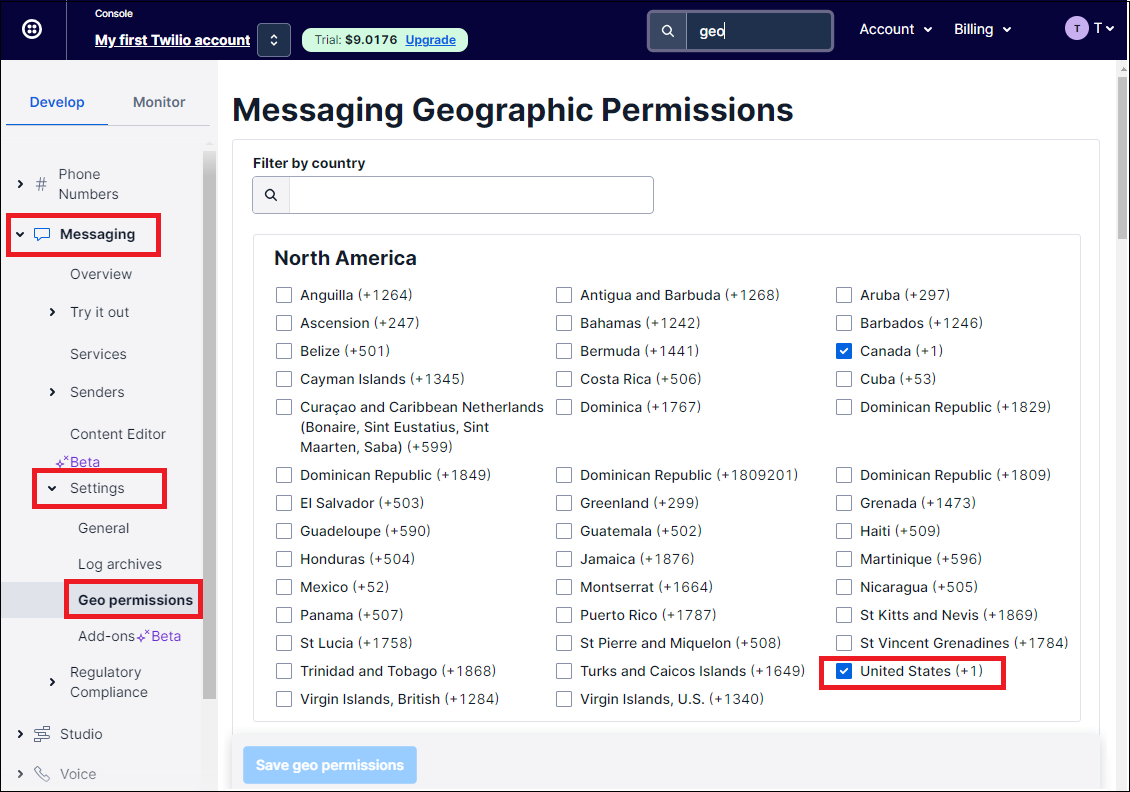
Task: Expand the Studio chevron
Action: (x=20, y=734)
